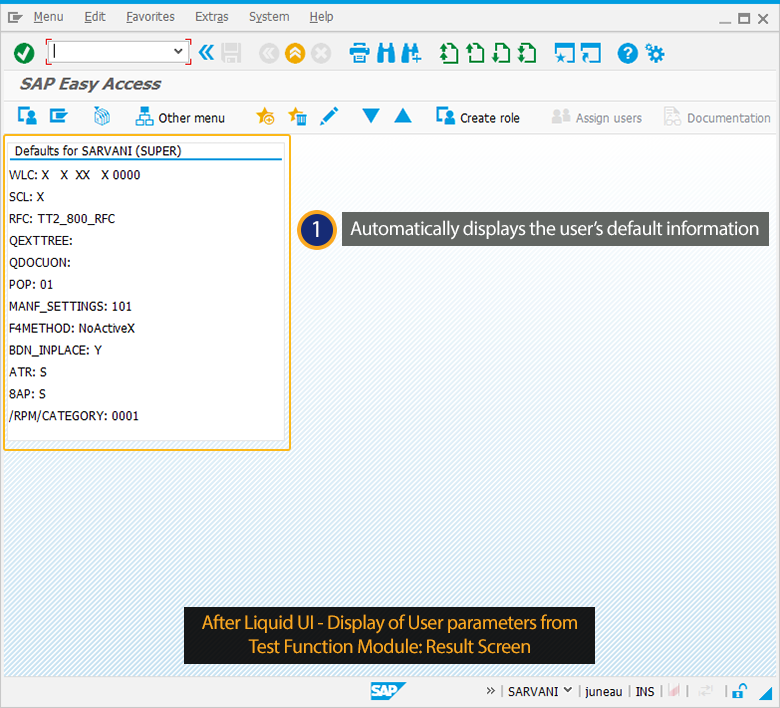Click the Print icon
Viewport: 780px width, 708px height.
point(359,53)
